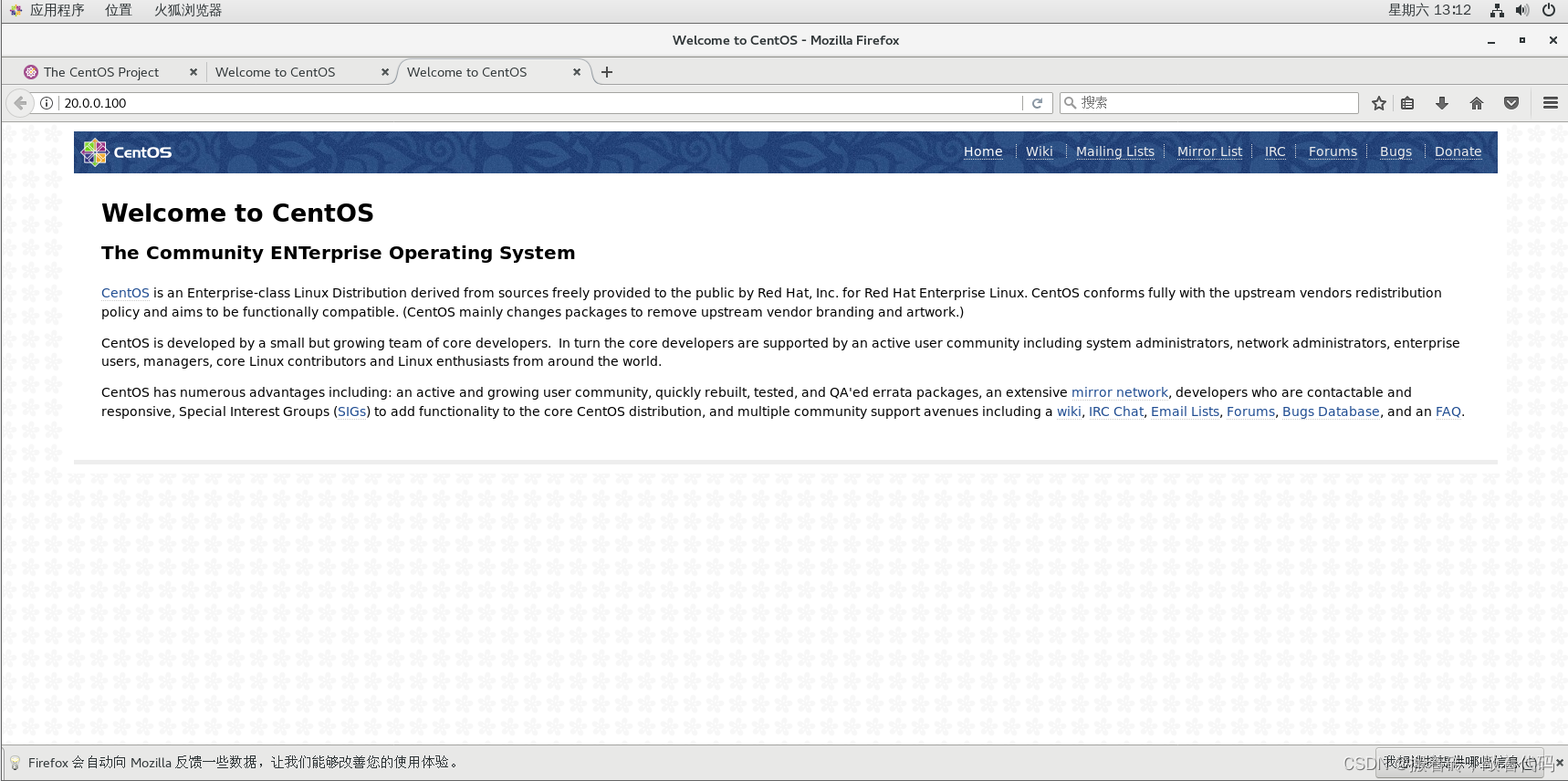The width and height of the screenshot is (1568, 781).
Task: Open the downloads arrow icon
Action: (x=1442, y=103)
